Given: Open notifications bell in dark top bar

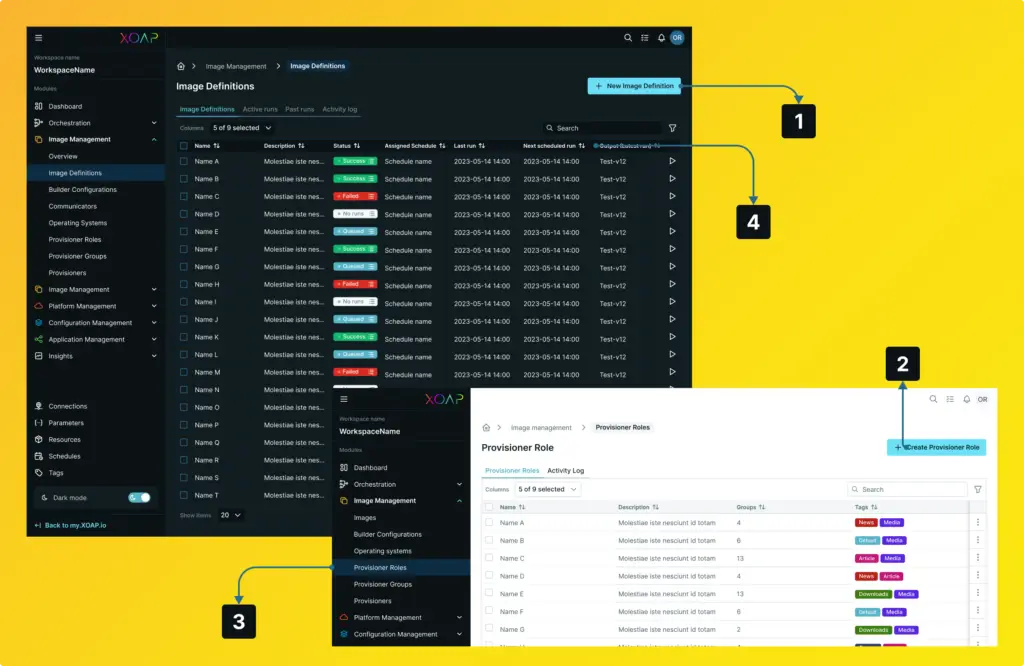Looking at the screenshot, I should tap(661, 38).
